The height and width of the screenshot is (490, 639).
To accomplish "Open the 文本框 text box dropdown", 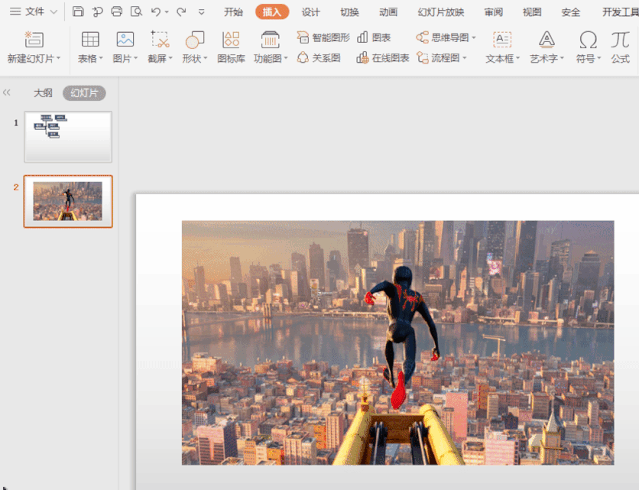I will point(502,59).
